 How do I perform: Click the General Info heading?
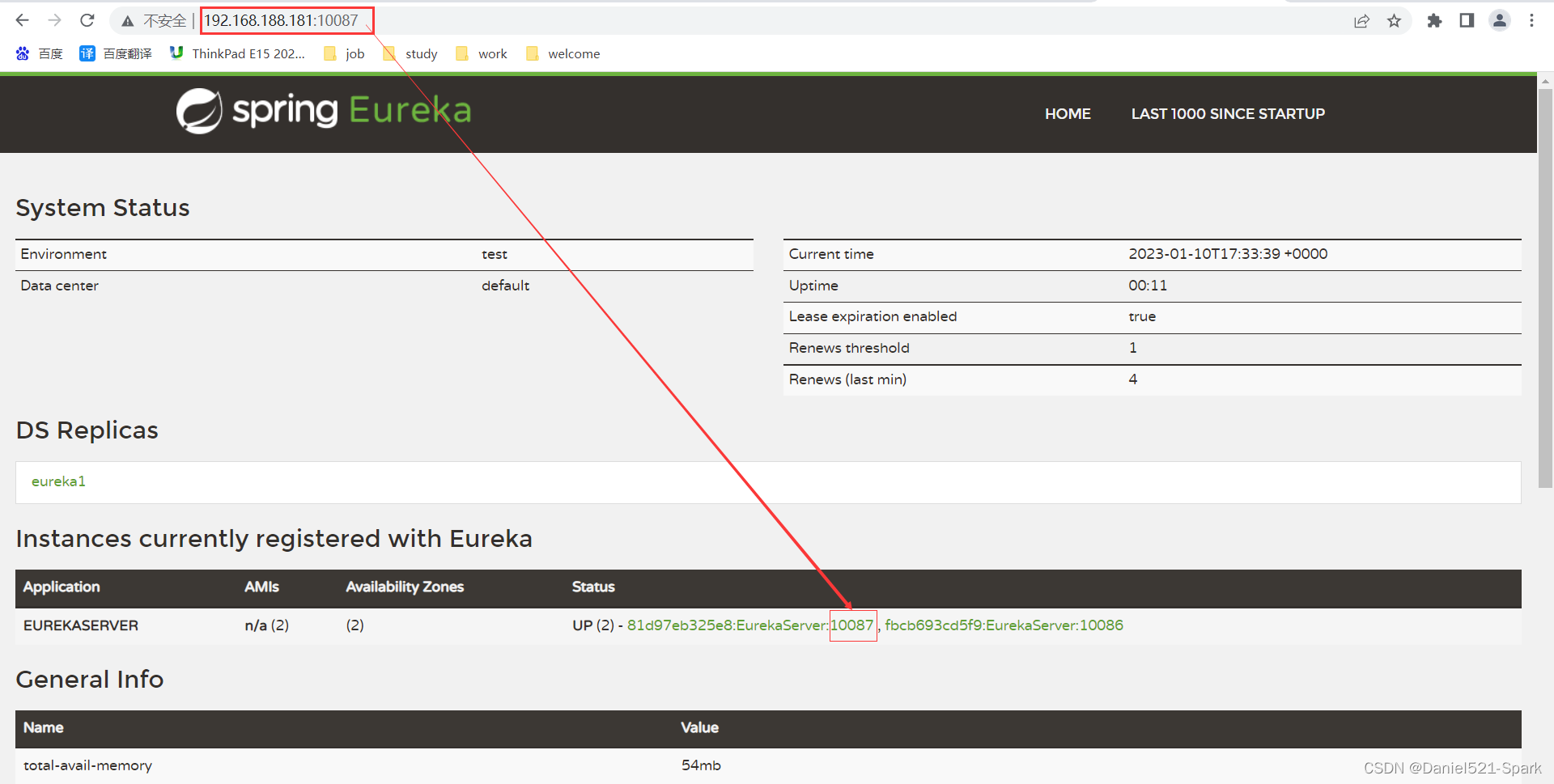tap(90, 680)
